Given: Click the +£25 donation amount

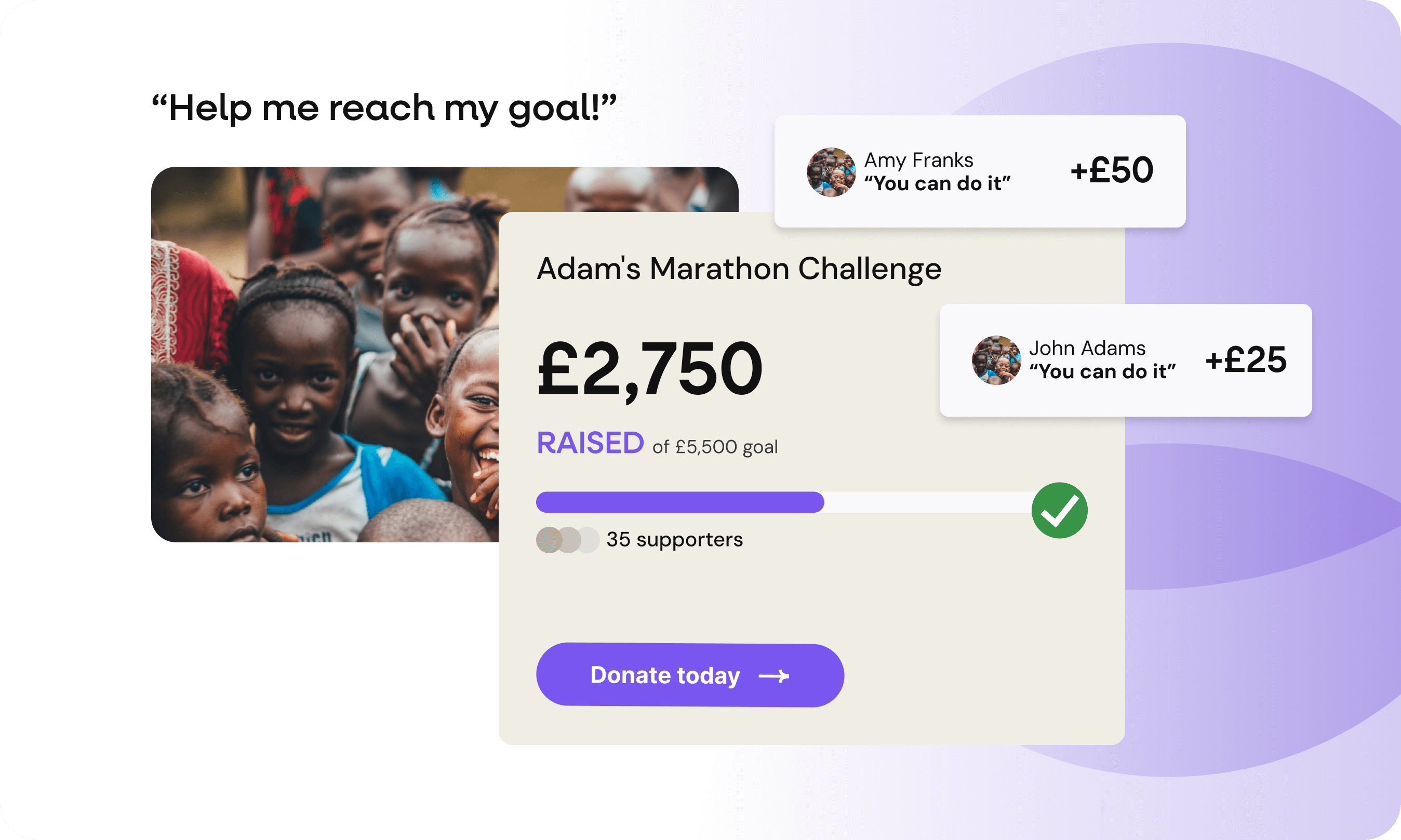Looking at the screenshot, I should (x=1246, y=359).
